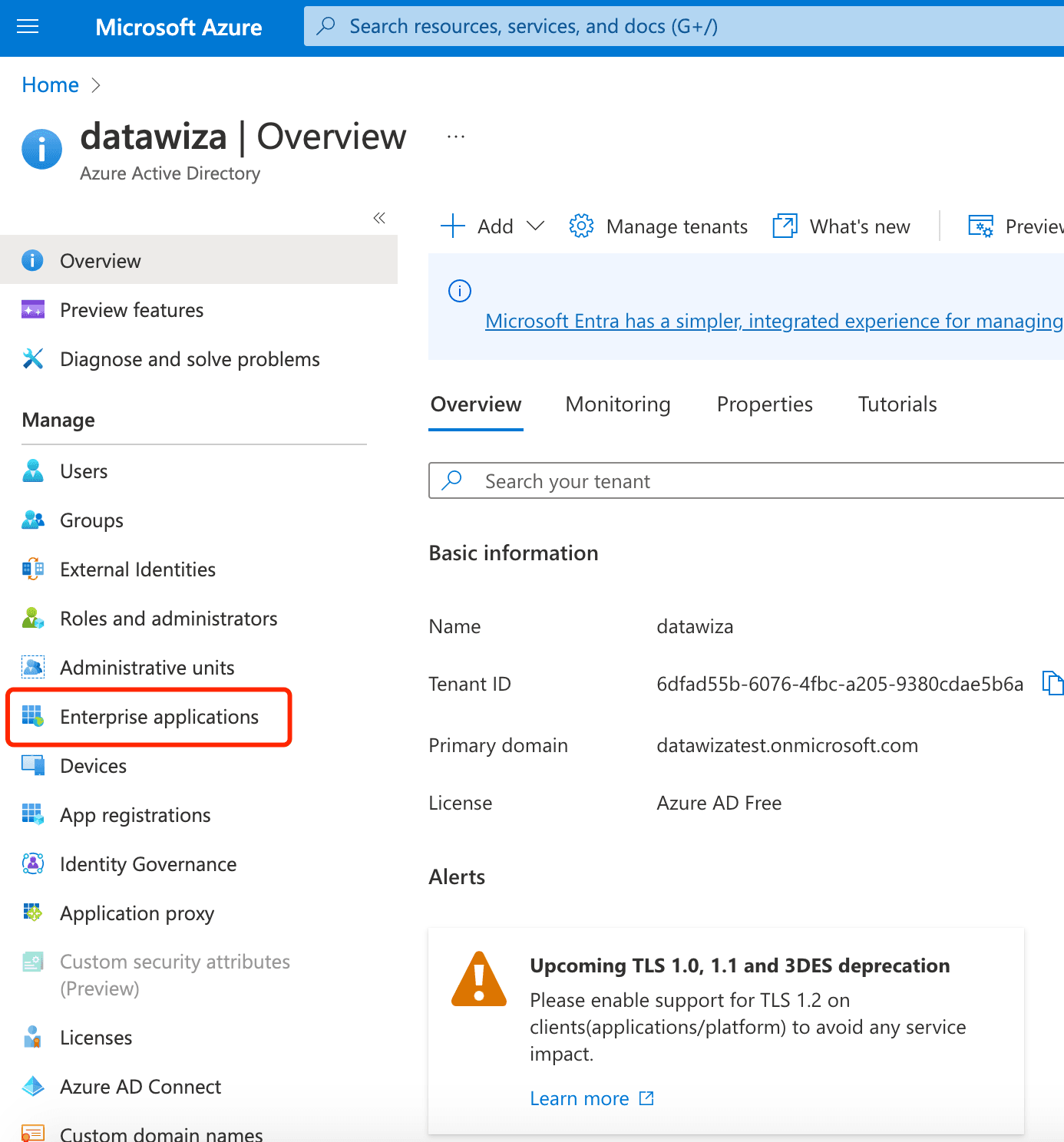The width and height of the screenshot is (1064, 1142).
Task: Click Manage tenants button
Action: (658, 226)
